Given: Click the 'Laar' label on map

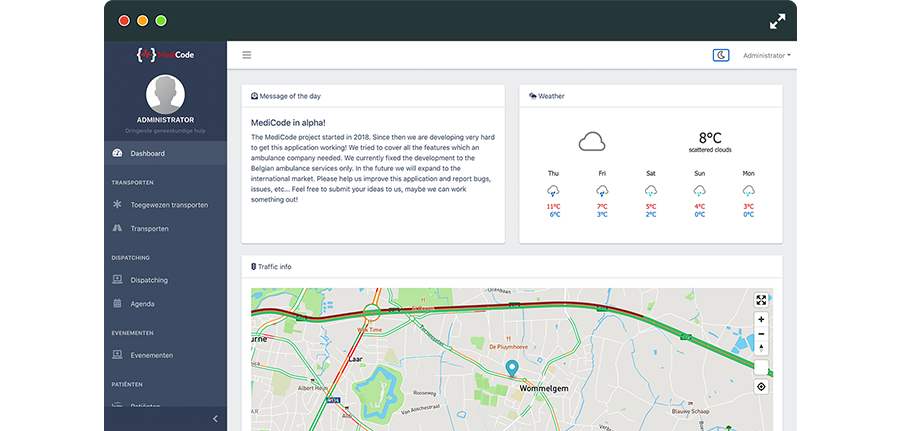Looking at the screenshot, I should click(x=356, y=359).
